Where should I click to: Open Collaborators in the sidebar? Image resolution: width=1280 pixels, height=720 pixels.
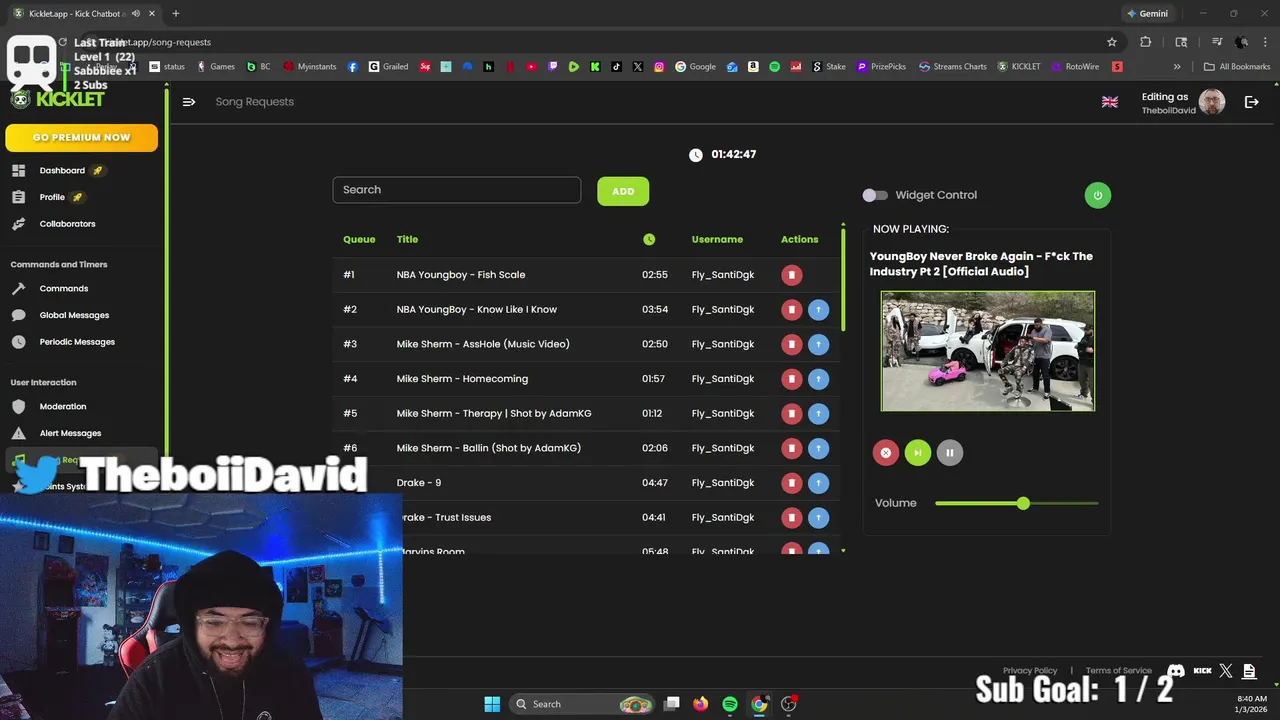click(67, 224)
